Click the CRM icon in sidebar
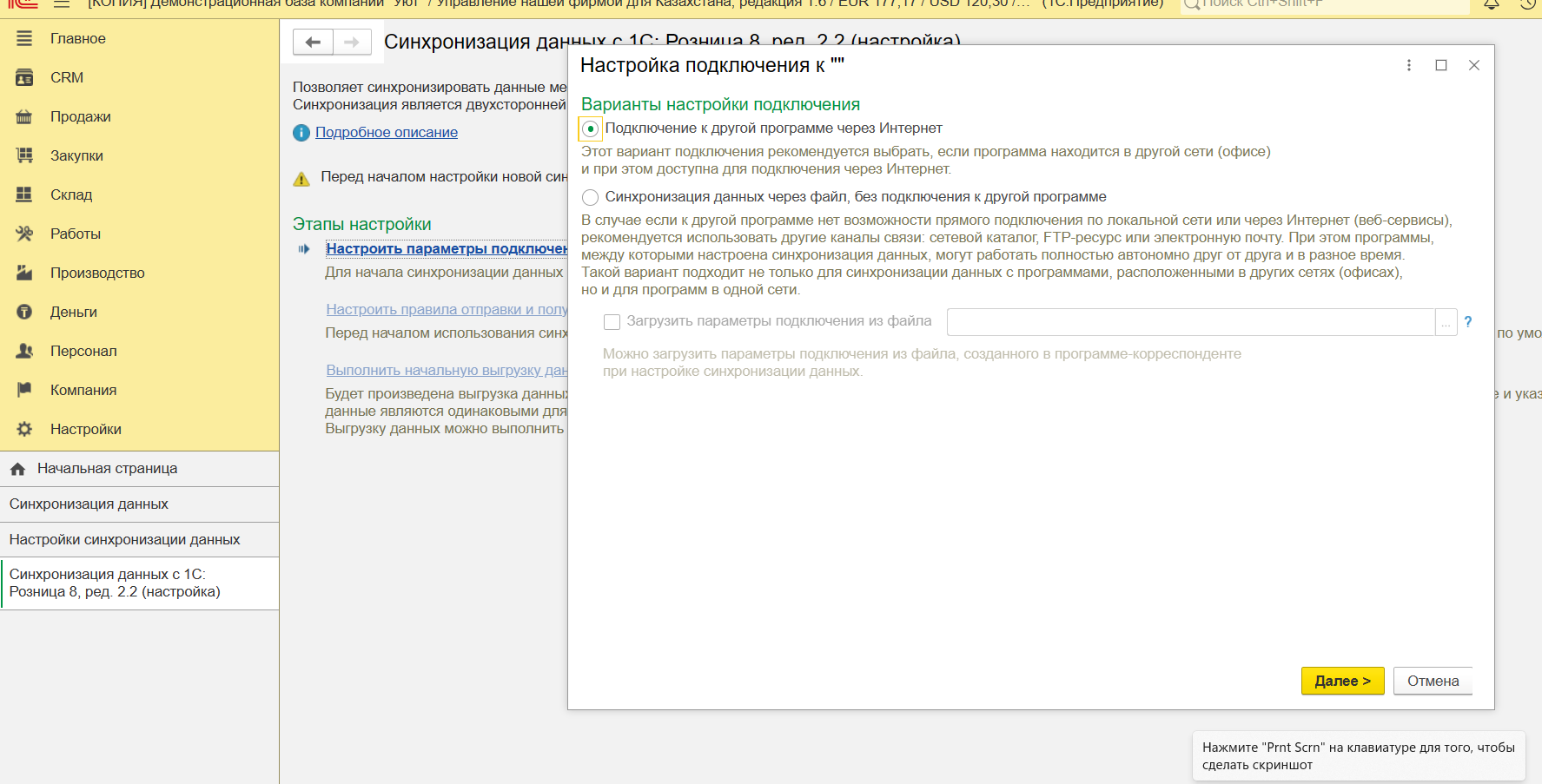The image size is (1542, 784). 24,78
